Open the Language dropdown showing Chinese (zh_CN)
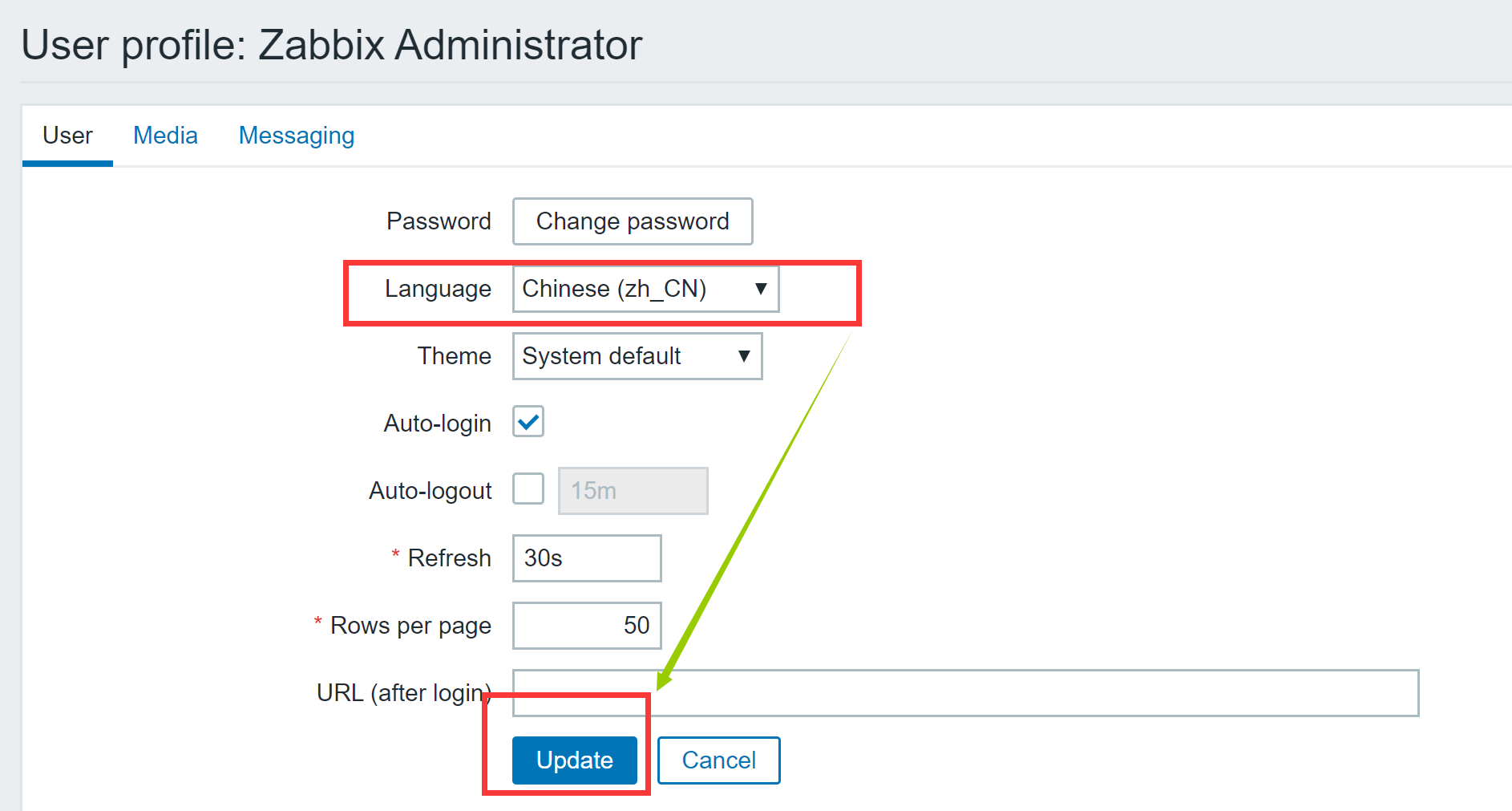The width and height of the screenshot is (1512, 811). 645,289
